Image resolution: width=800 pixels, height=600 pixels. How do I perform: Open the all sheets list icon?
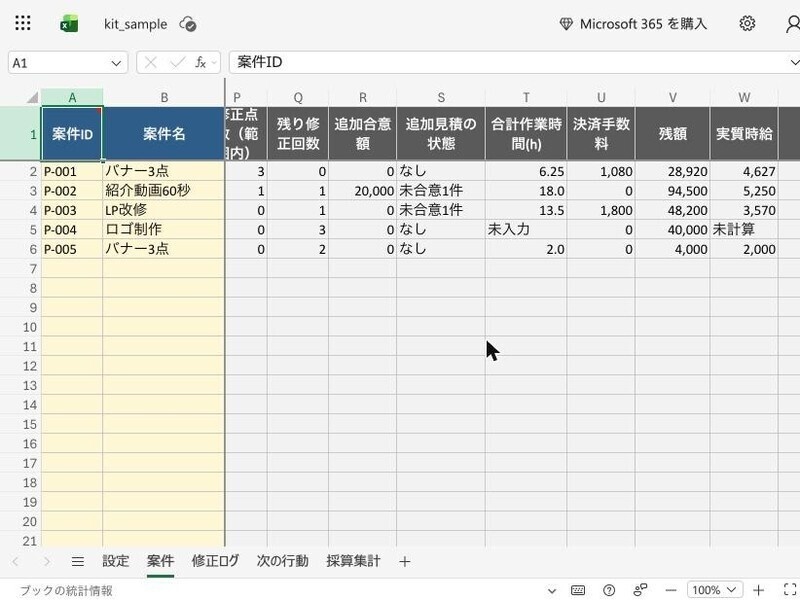click(78, 562)
